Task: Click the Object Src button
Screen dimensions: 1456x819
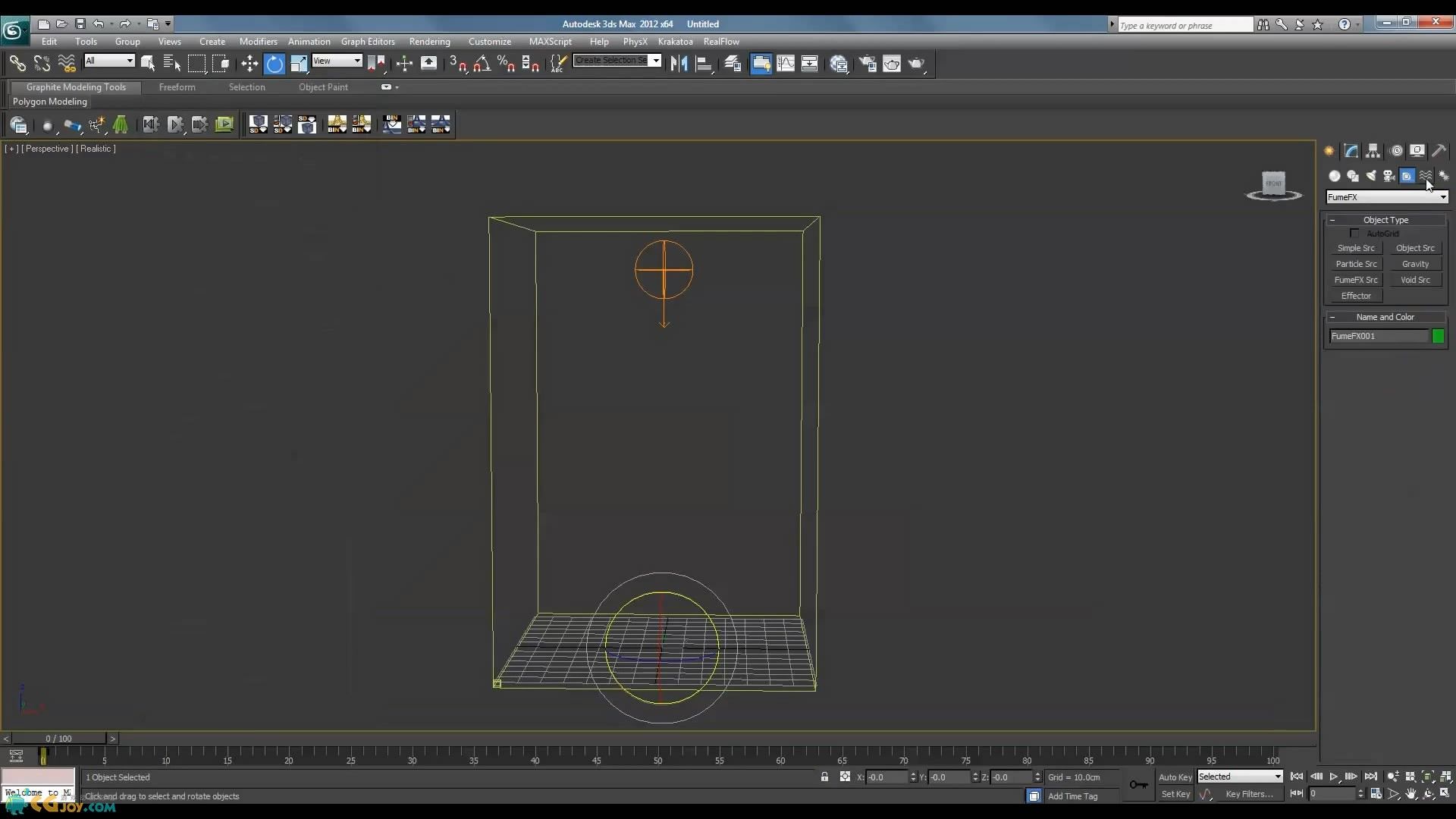Action: [x=1415, y=248]
